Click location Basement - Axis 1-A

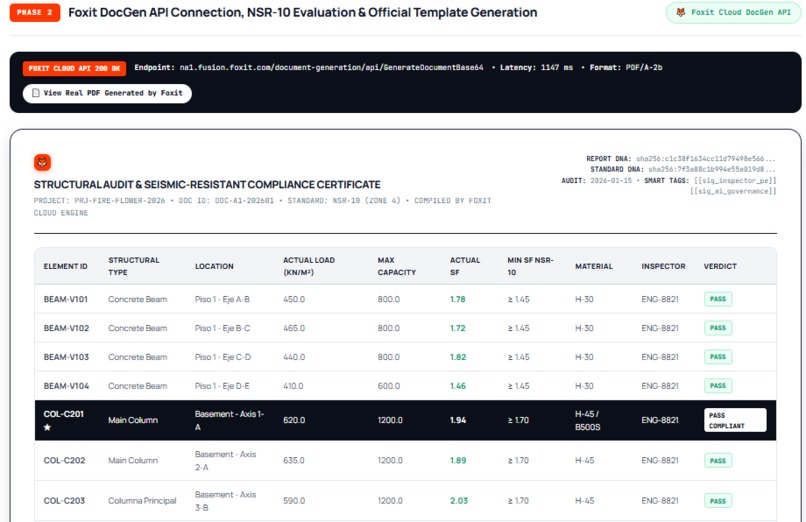tap(229, 420)
